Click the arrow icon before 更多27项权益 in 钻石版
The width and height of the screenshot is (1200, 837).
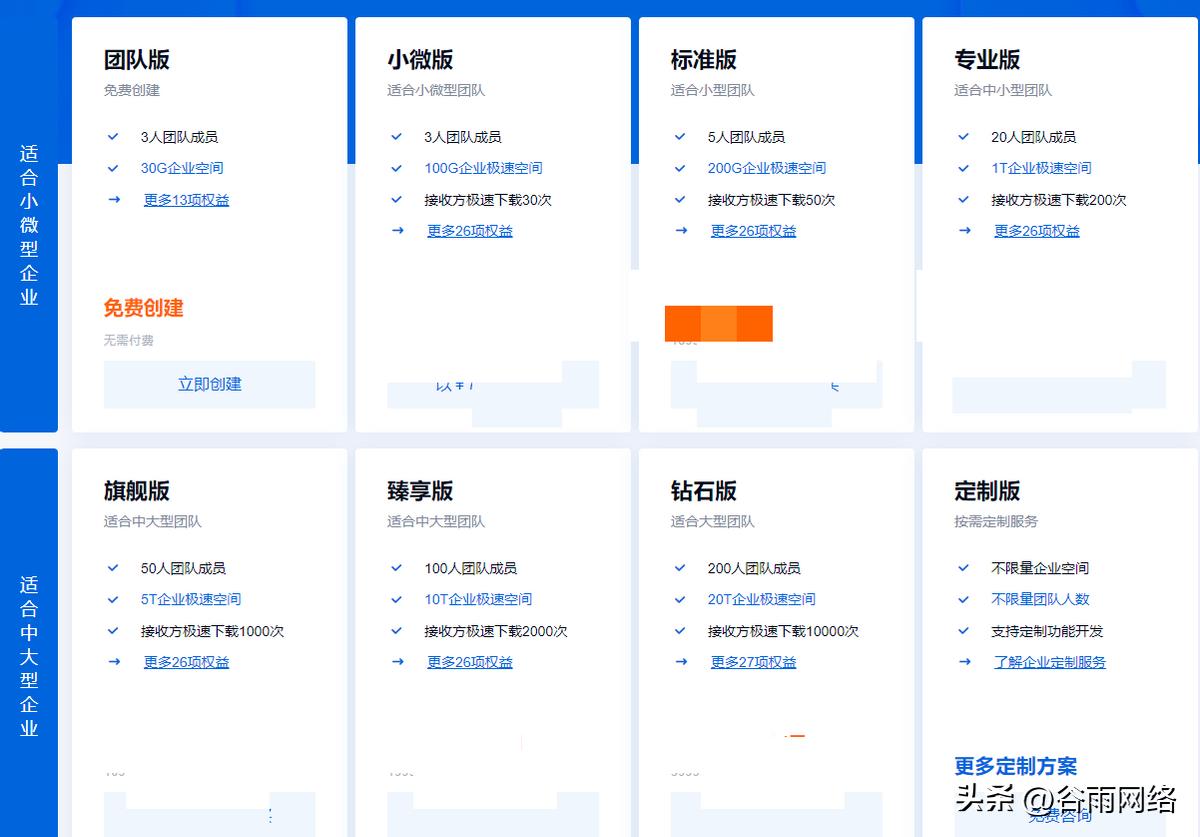click(x=680, y=661)
